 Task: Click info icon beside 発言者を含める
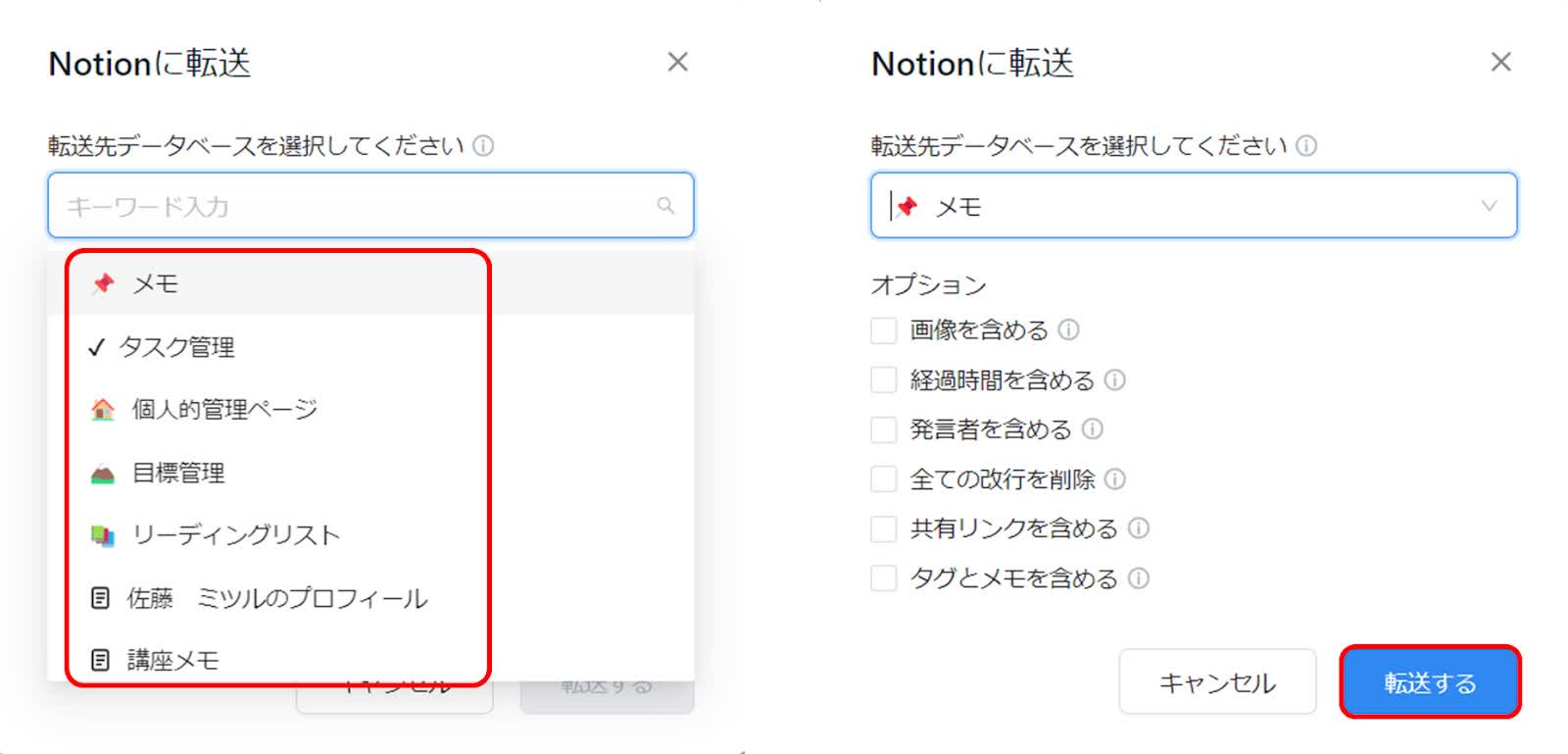[1093, 429]
